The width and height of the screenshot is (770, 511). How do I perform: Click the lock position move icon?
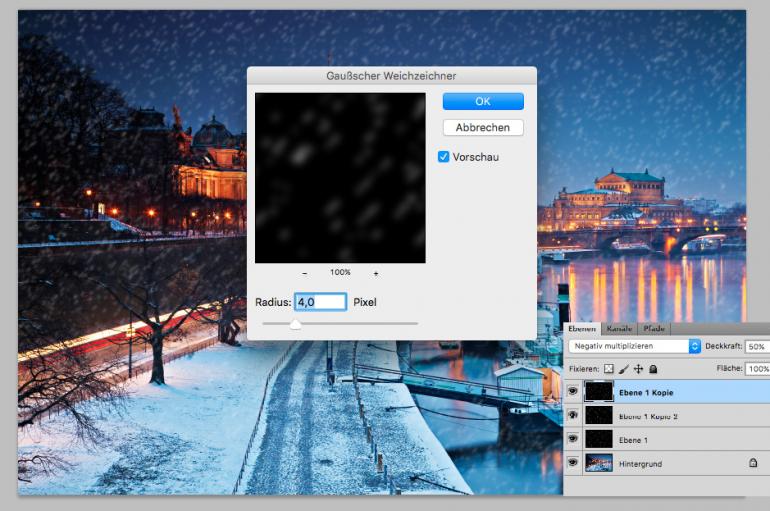(639, 369)
